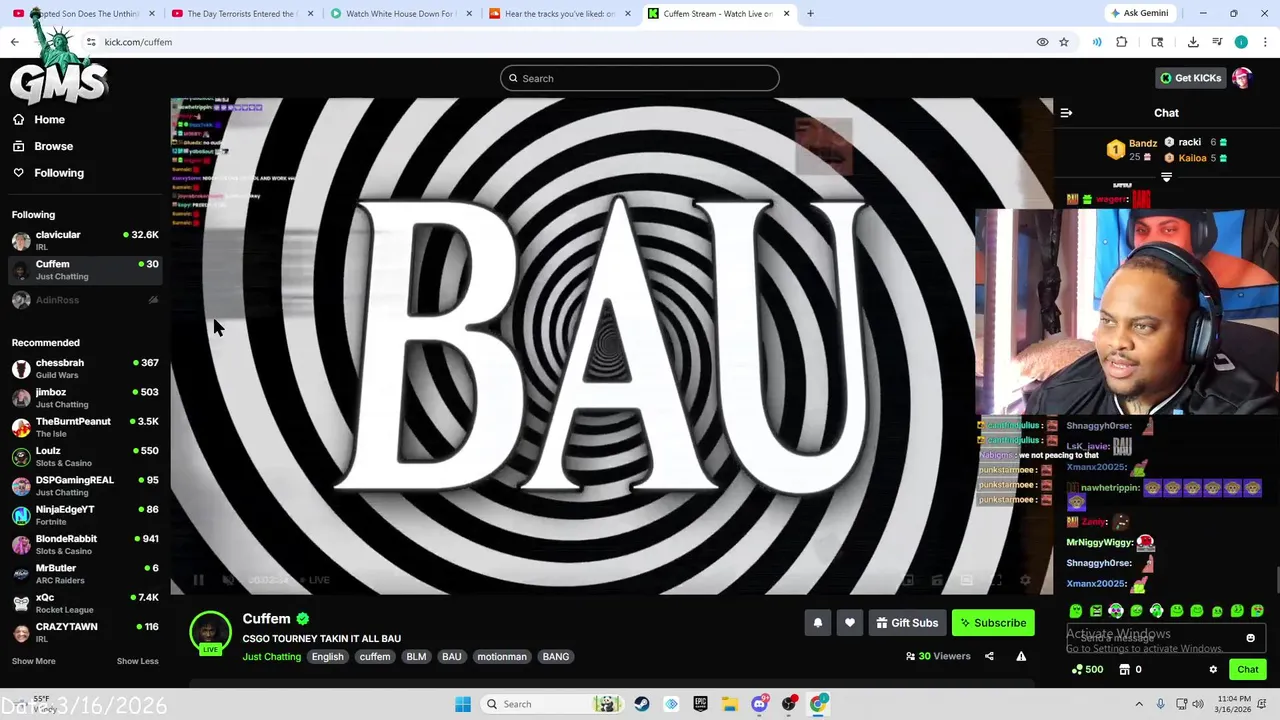Open the MrButler recommended channel
The image size is (1280, 720).
tap(85, 574)
